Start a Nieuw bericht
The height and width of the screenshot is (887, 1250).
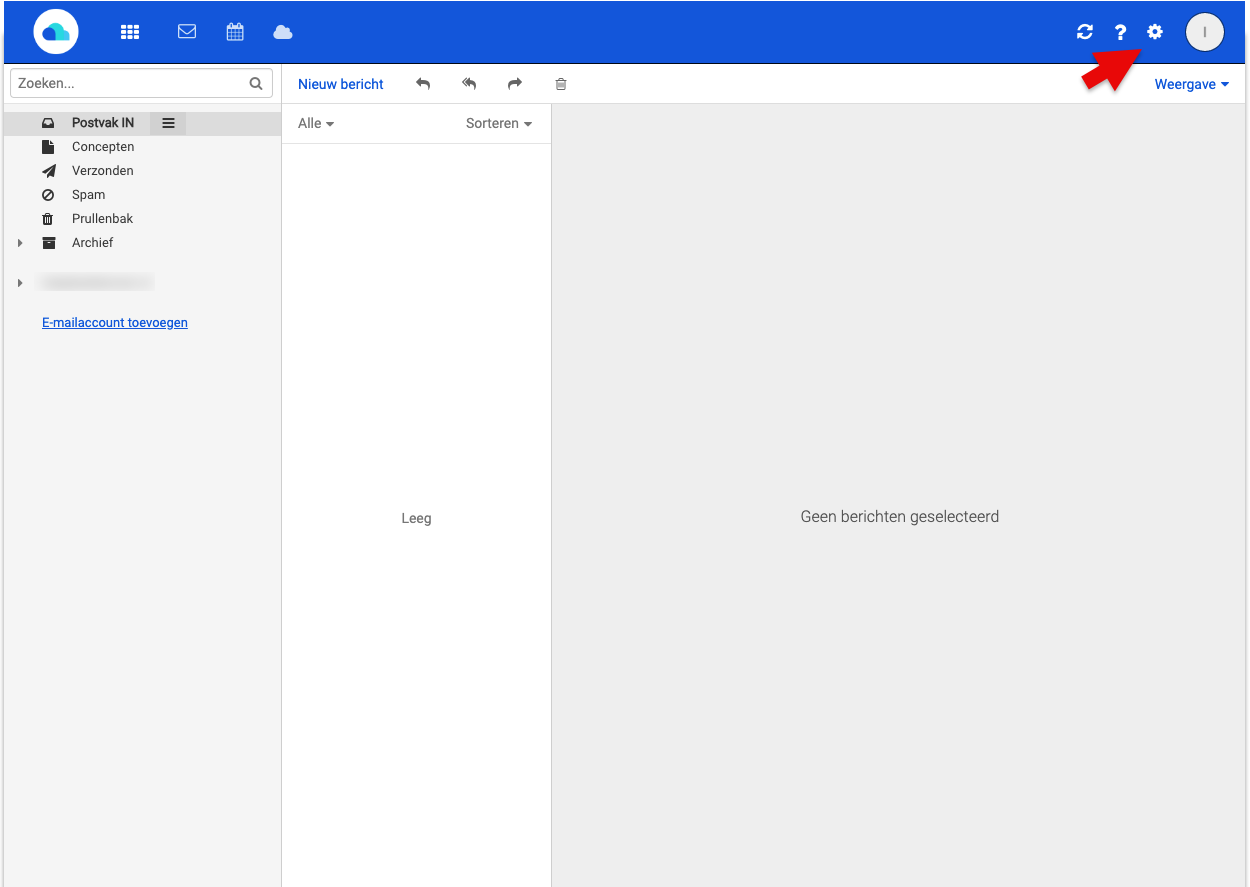(340, 84)
